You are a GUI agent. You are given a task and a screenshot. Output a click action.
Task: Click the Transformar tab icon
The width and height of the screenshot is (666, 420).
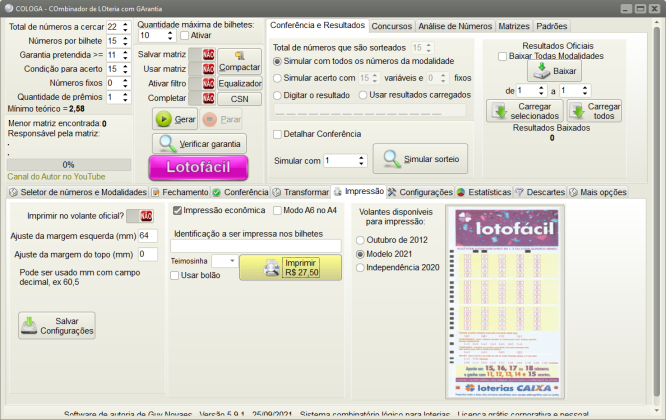tap(277, 192)
